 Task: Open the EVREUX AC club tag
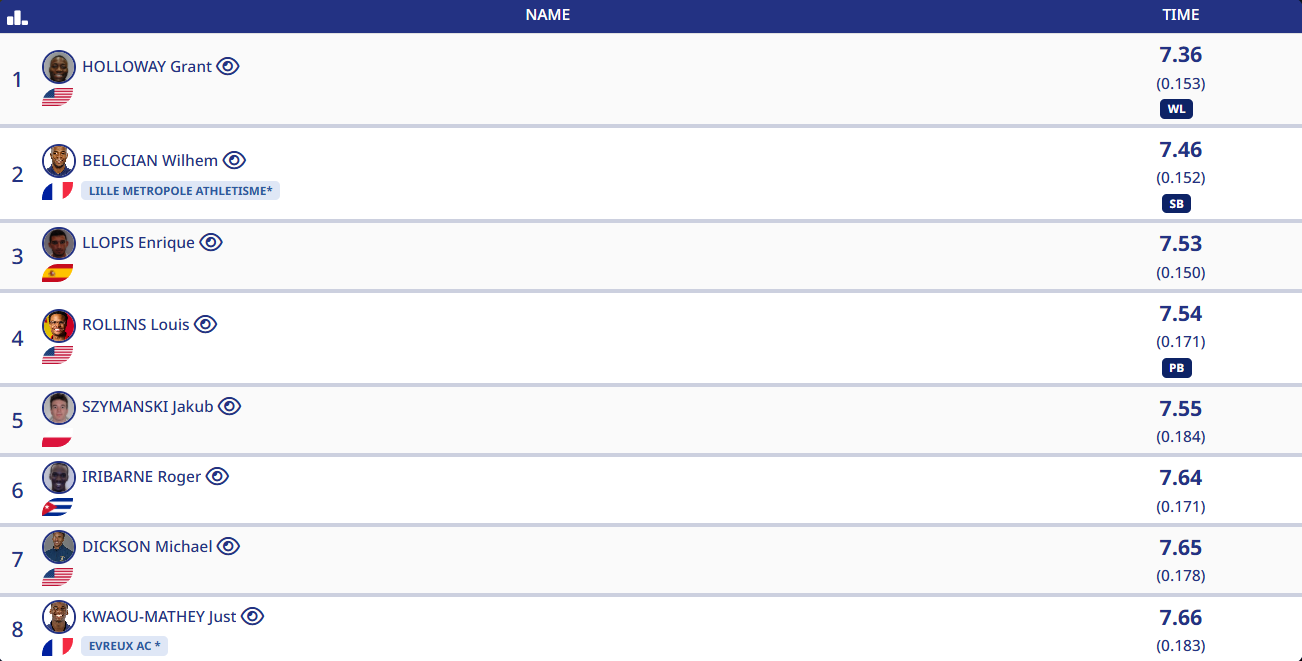pyautogui.click(x=124, y=646)
